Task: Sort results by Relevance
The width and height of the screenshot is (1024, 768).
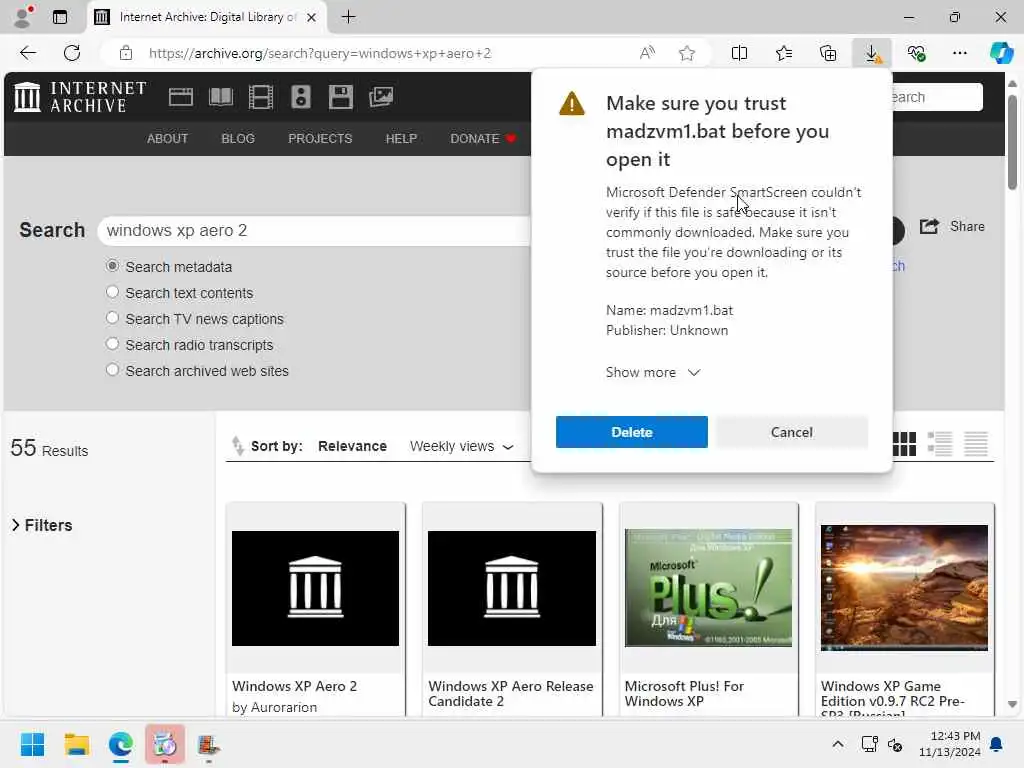Action: 352,446
